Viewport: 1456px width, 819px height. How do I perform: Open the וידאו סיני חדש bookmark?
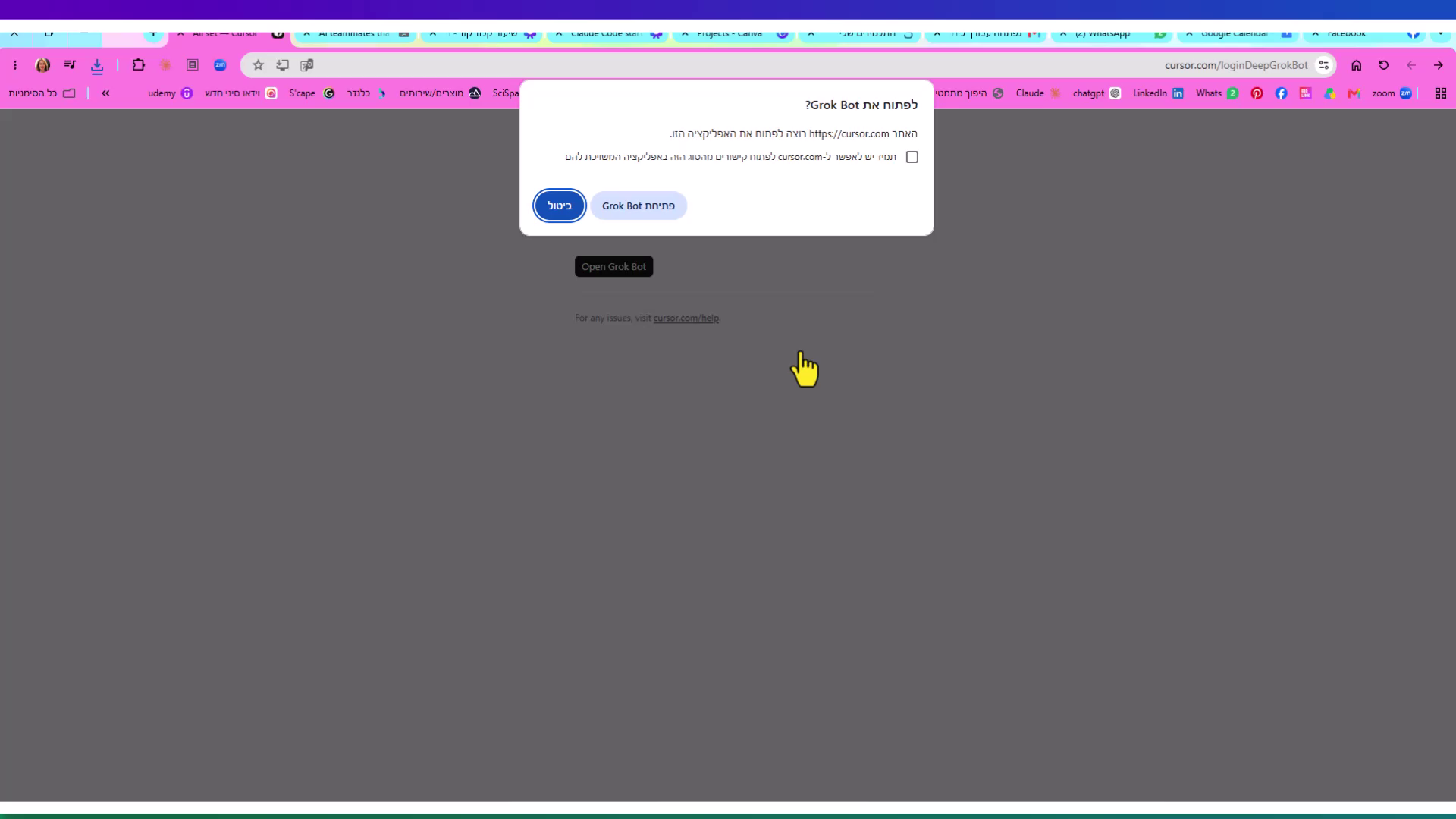(x=241, y=93)
